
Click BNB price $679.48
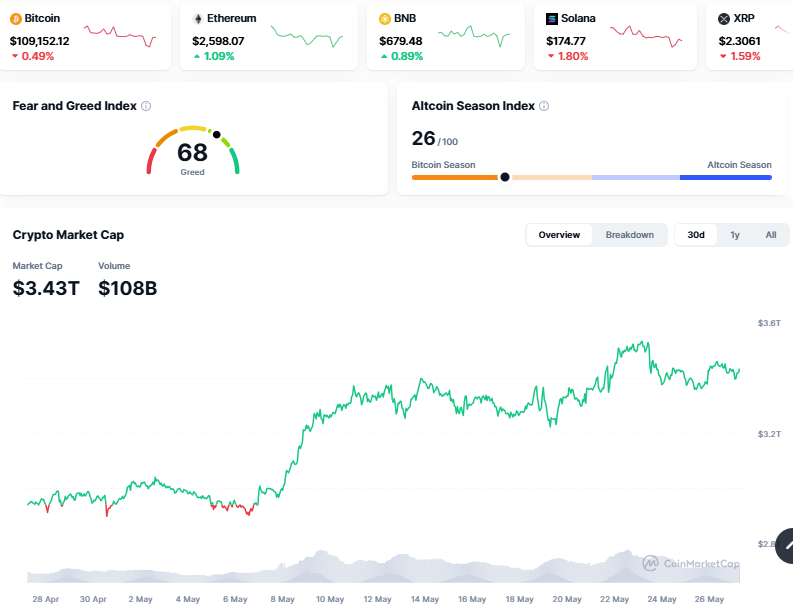pos(401,41)
